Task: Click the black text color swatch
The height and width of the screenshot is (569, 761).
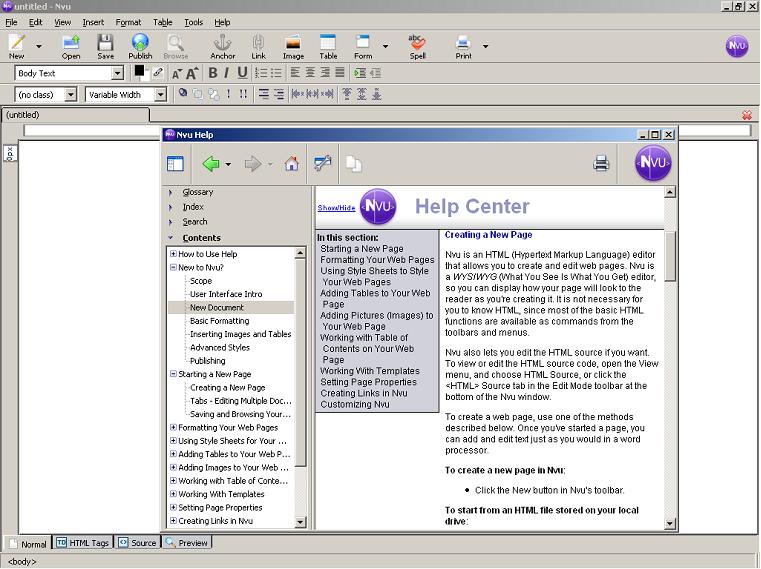Action: [x=139, y=71]
